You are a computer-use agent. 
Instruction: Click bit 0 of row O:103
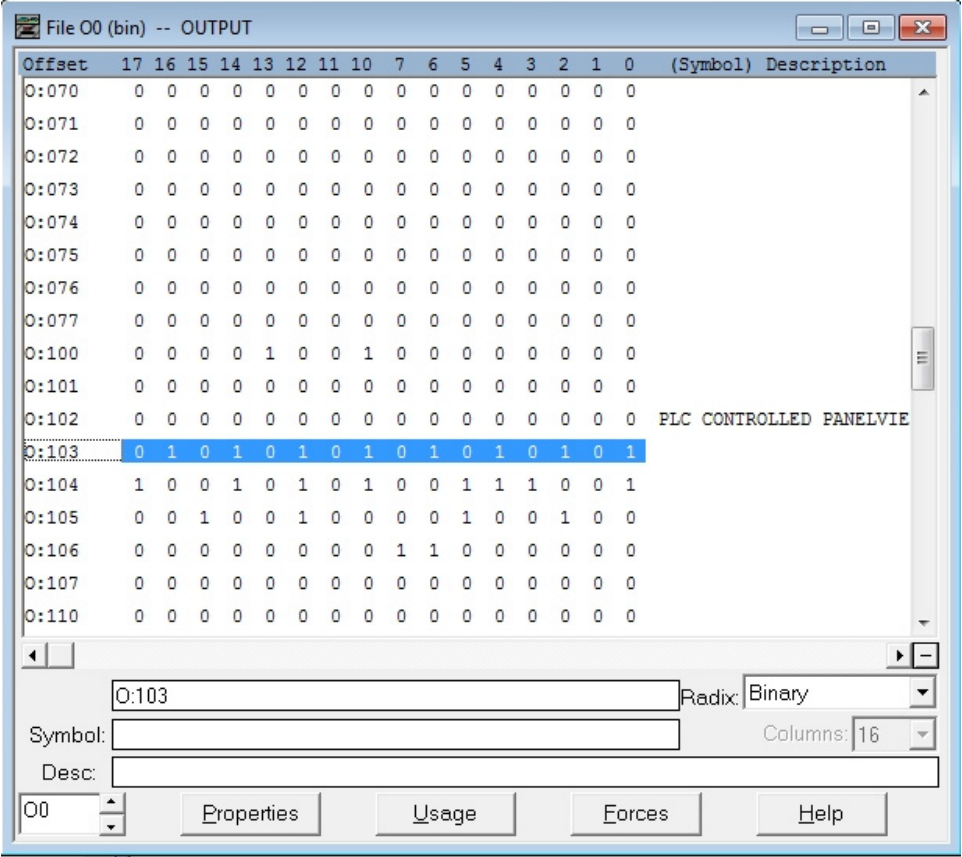631,452
